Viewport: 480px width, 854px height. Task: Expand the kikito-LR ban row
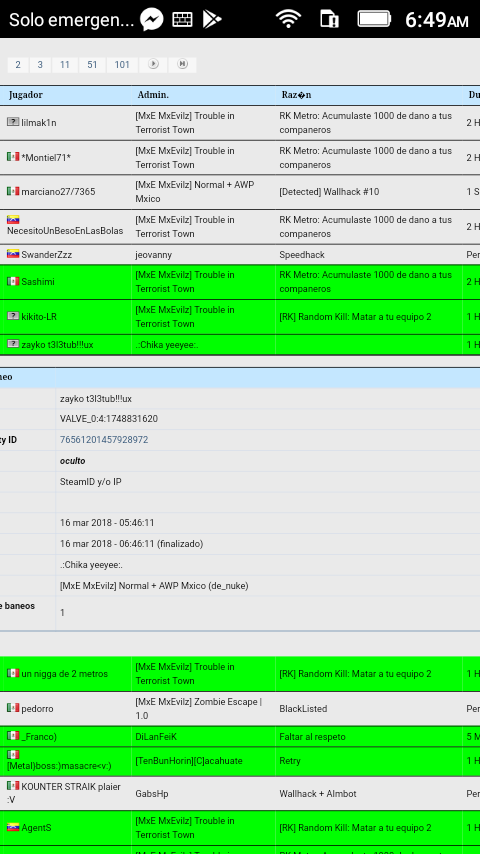240,316
